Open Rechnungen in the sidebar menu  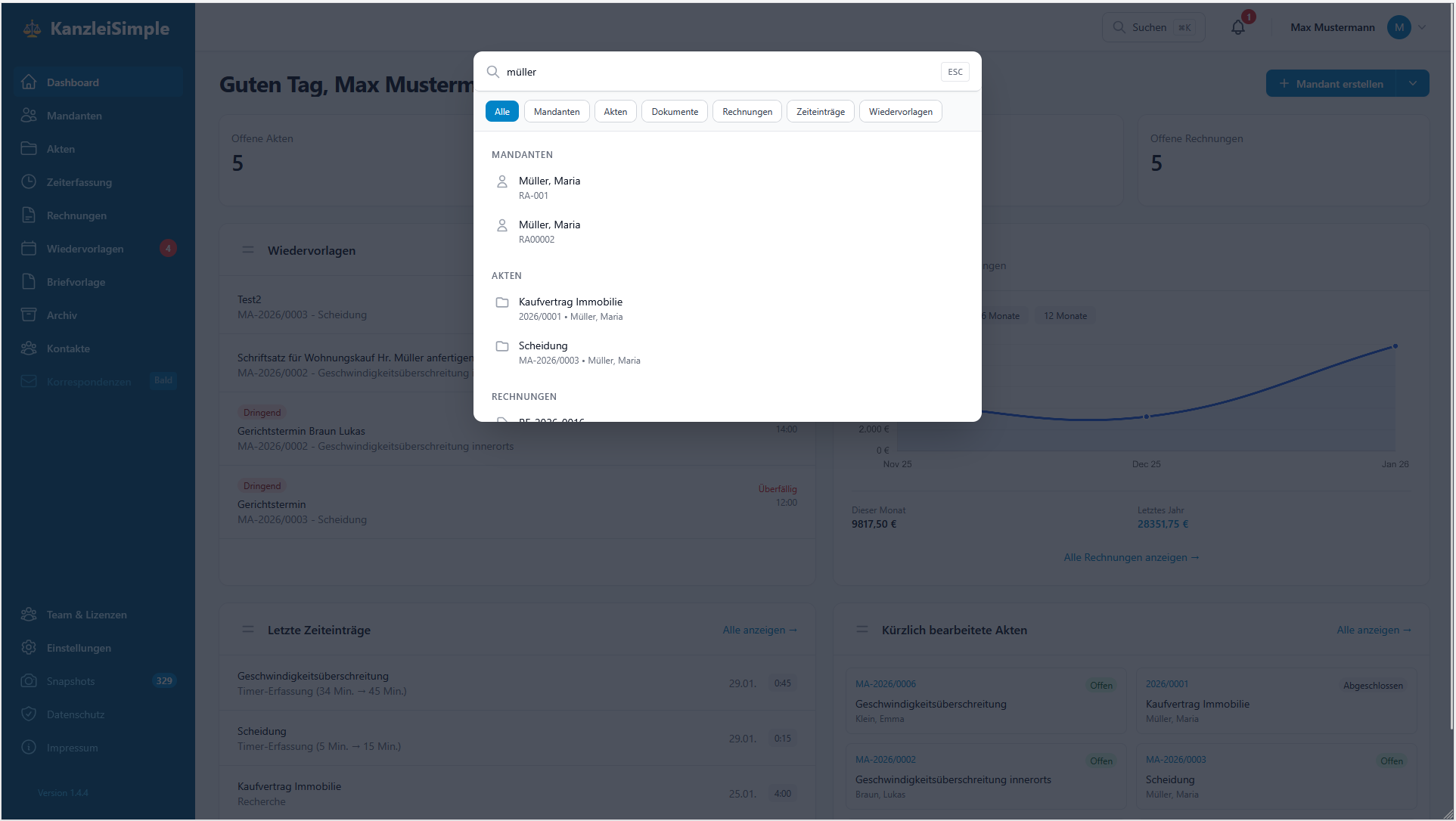point(76,215)
